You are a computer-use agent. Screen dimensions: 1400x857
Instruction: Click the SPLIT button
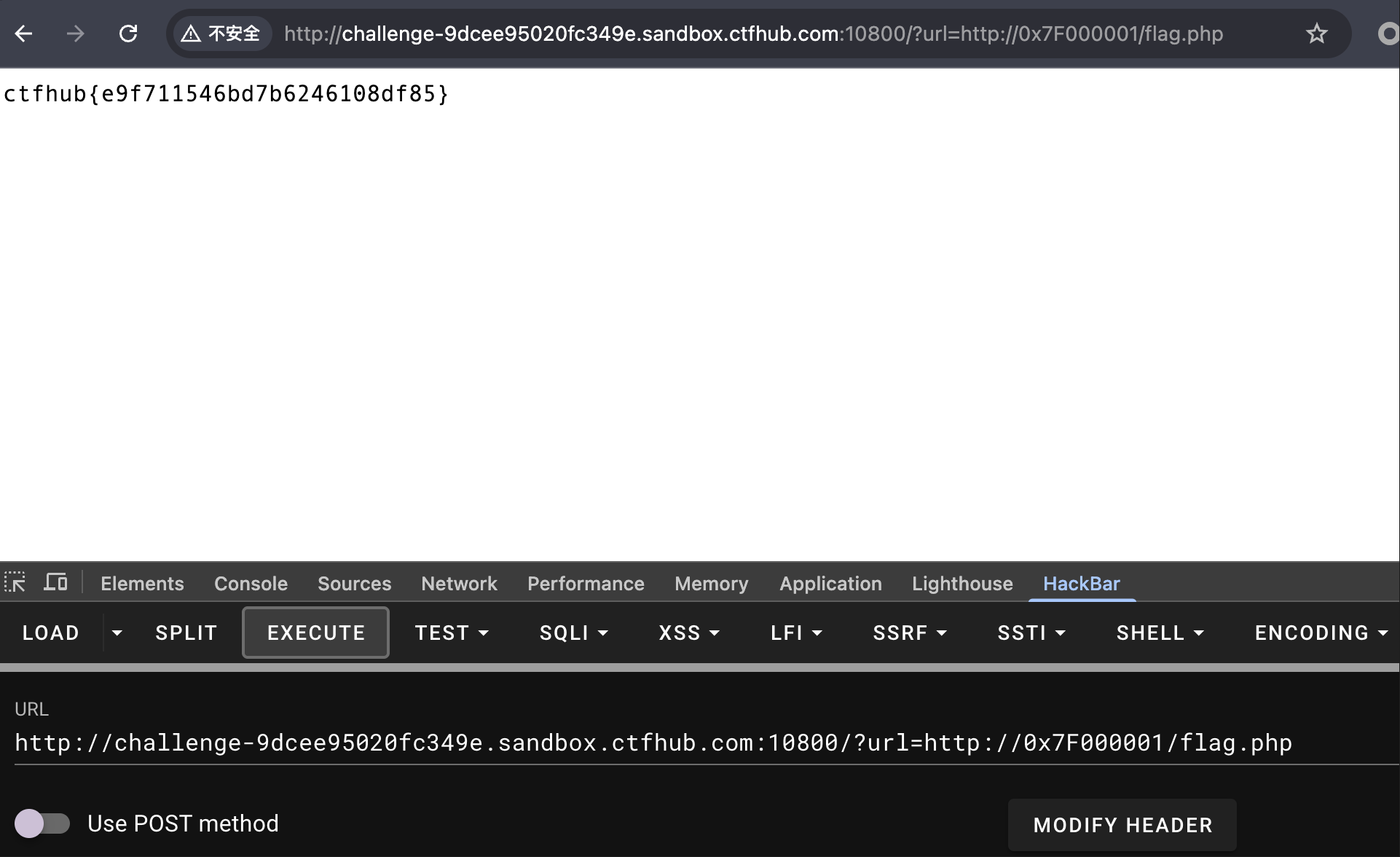[x=186, y=633]
